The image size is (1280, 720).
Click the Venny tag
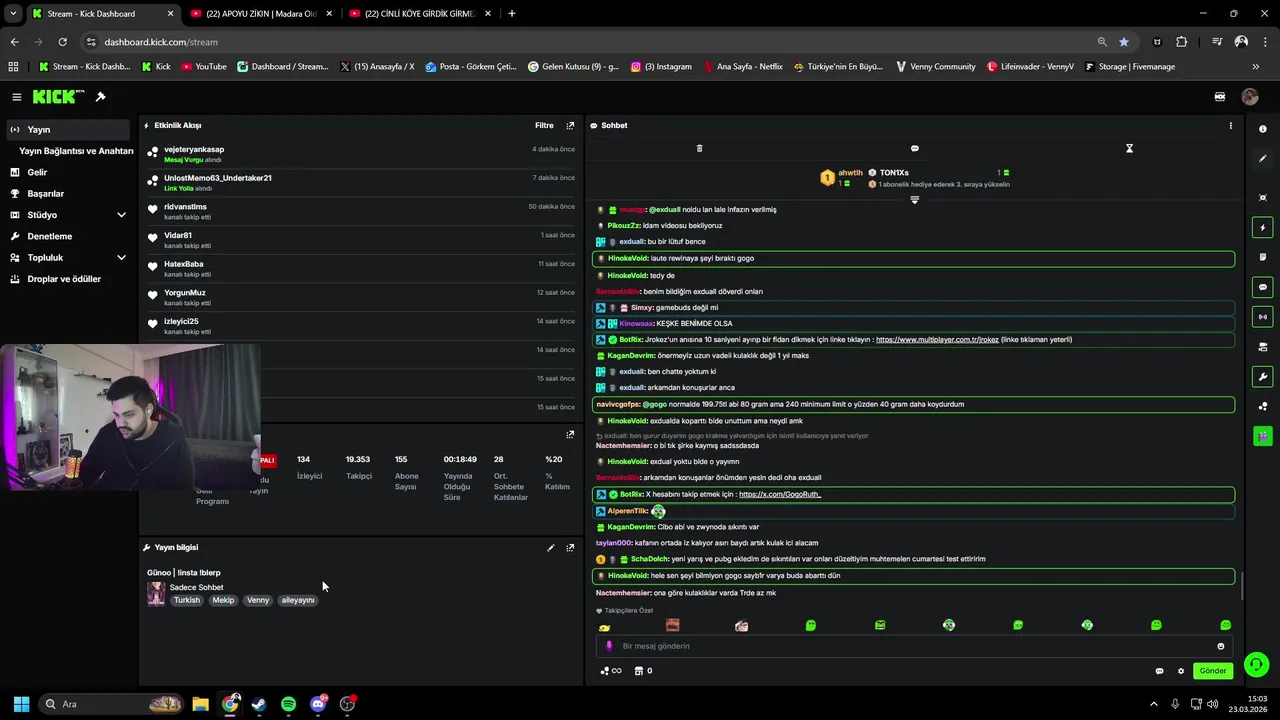click(x=258, y=600)
